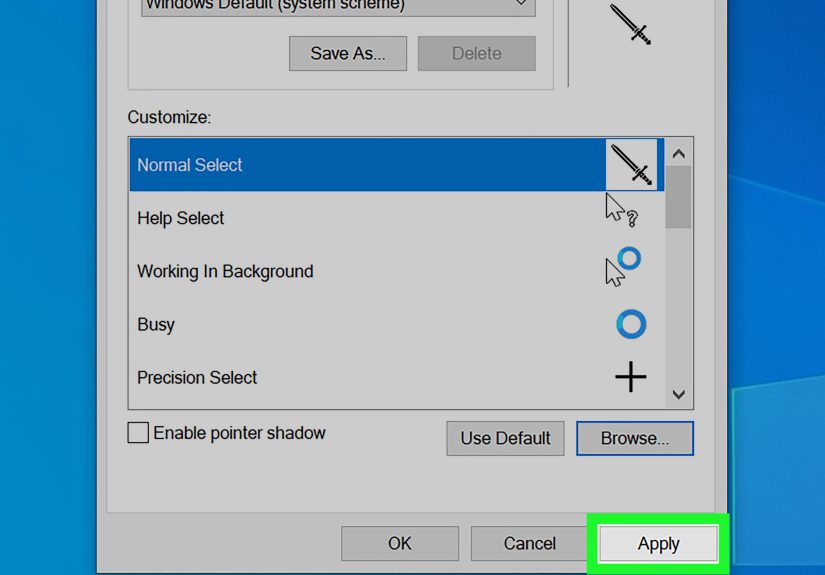Select the Help Select row

397,218
